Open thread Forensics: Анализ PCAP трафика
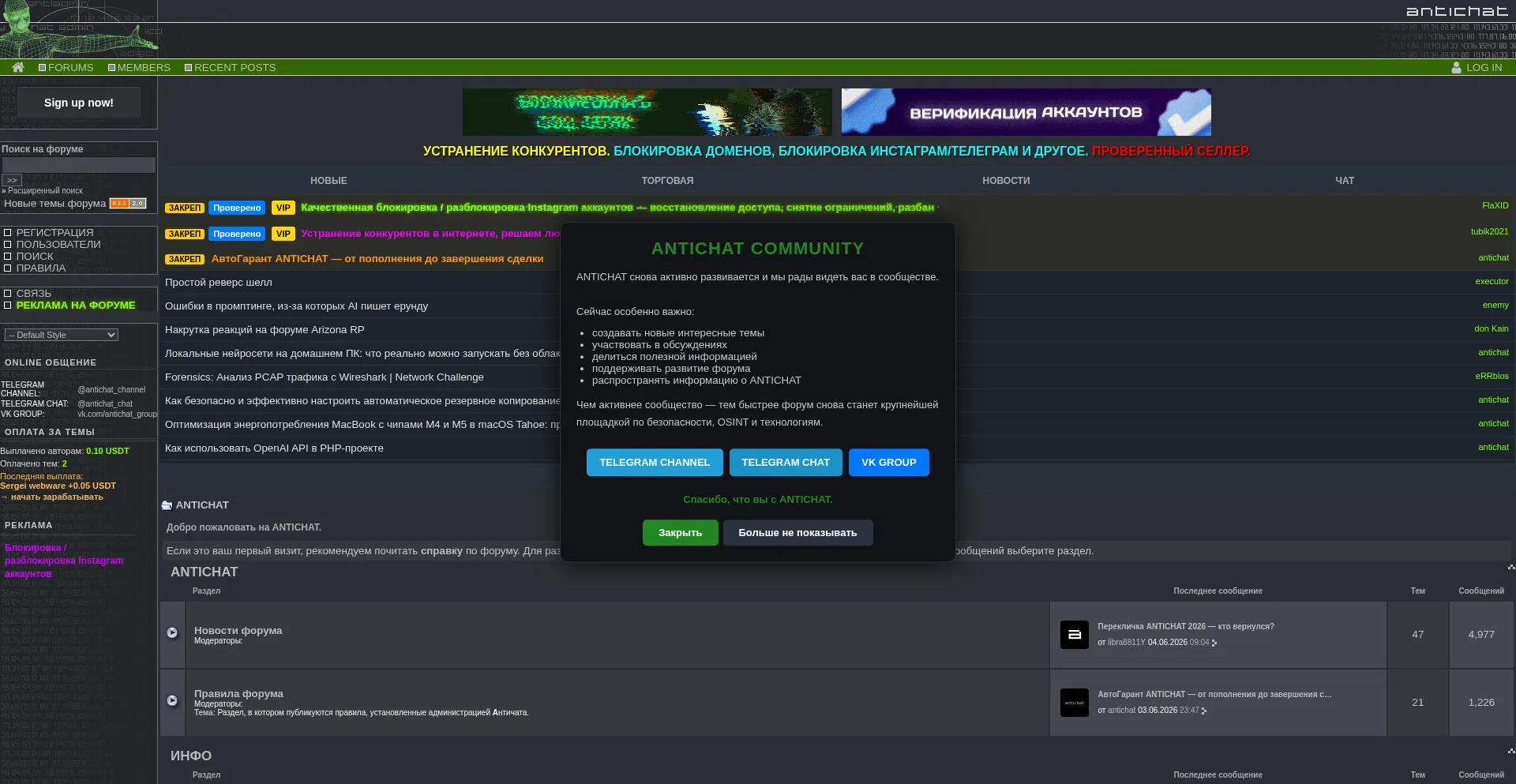The height and width of the screenshot is (784, 1516). tap(324, 377)
